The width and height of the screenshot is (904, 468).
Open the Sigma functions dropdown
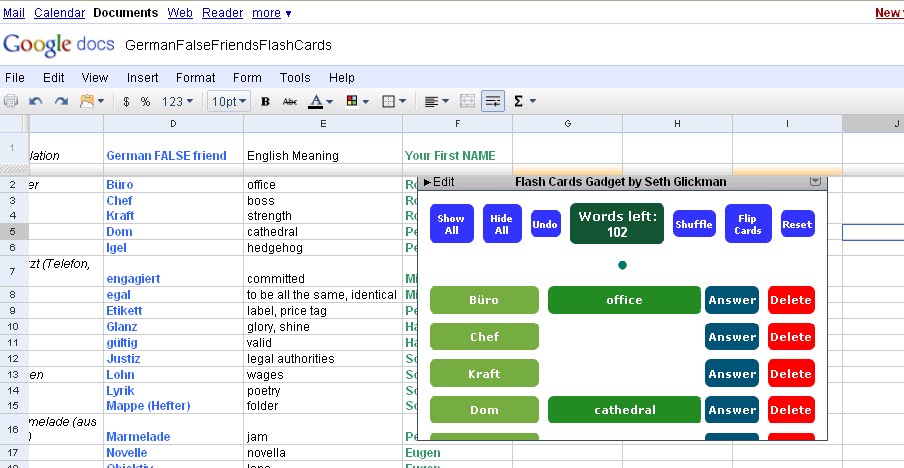[x=524, y=101]
